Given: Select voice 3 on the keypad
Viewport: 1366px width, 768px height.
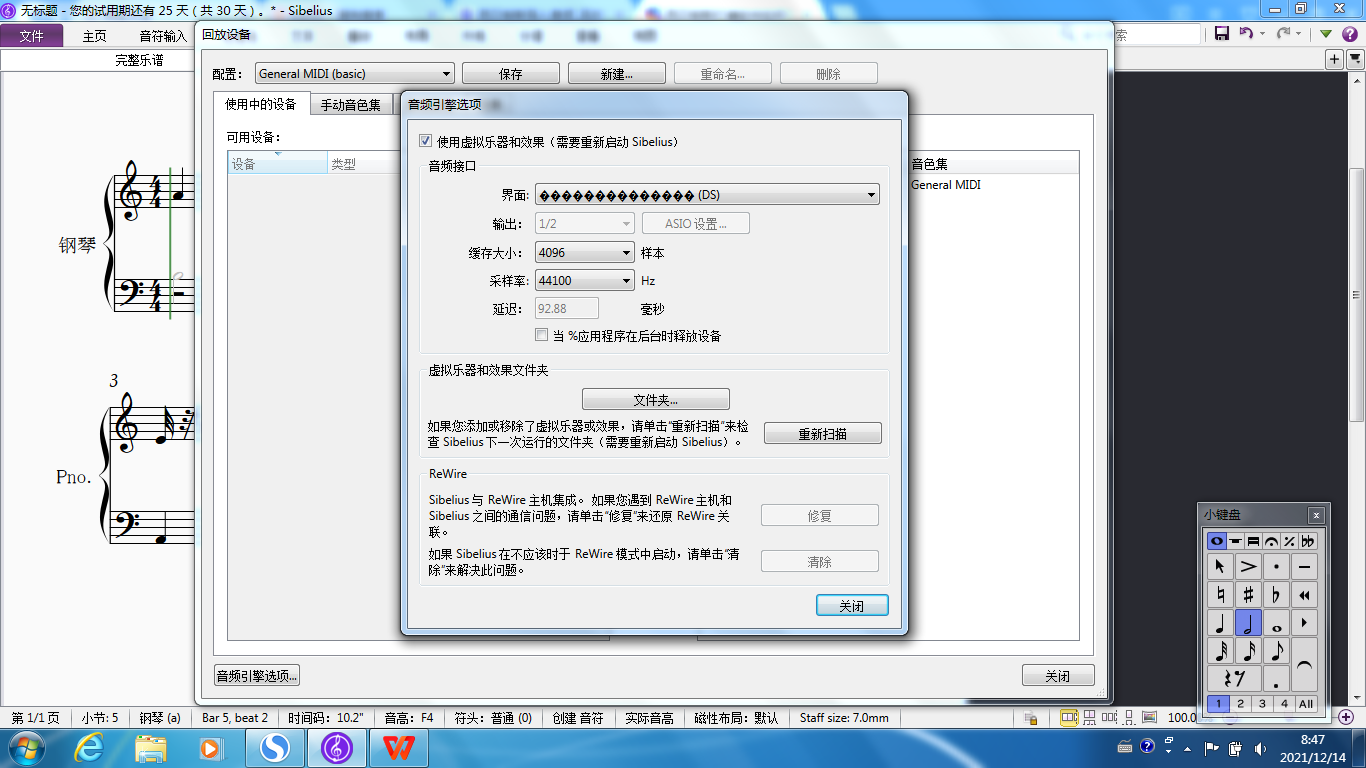Looking at the screenshot, I should [x=1262, y=703].
